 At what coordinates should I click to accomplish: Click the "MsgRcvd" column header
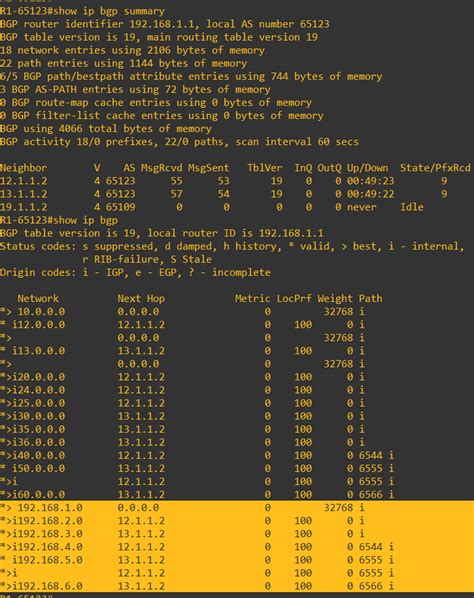pos(162,168)
